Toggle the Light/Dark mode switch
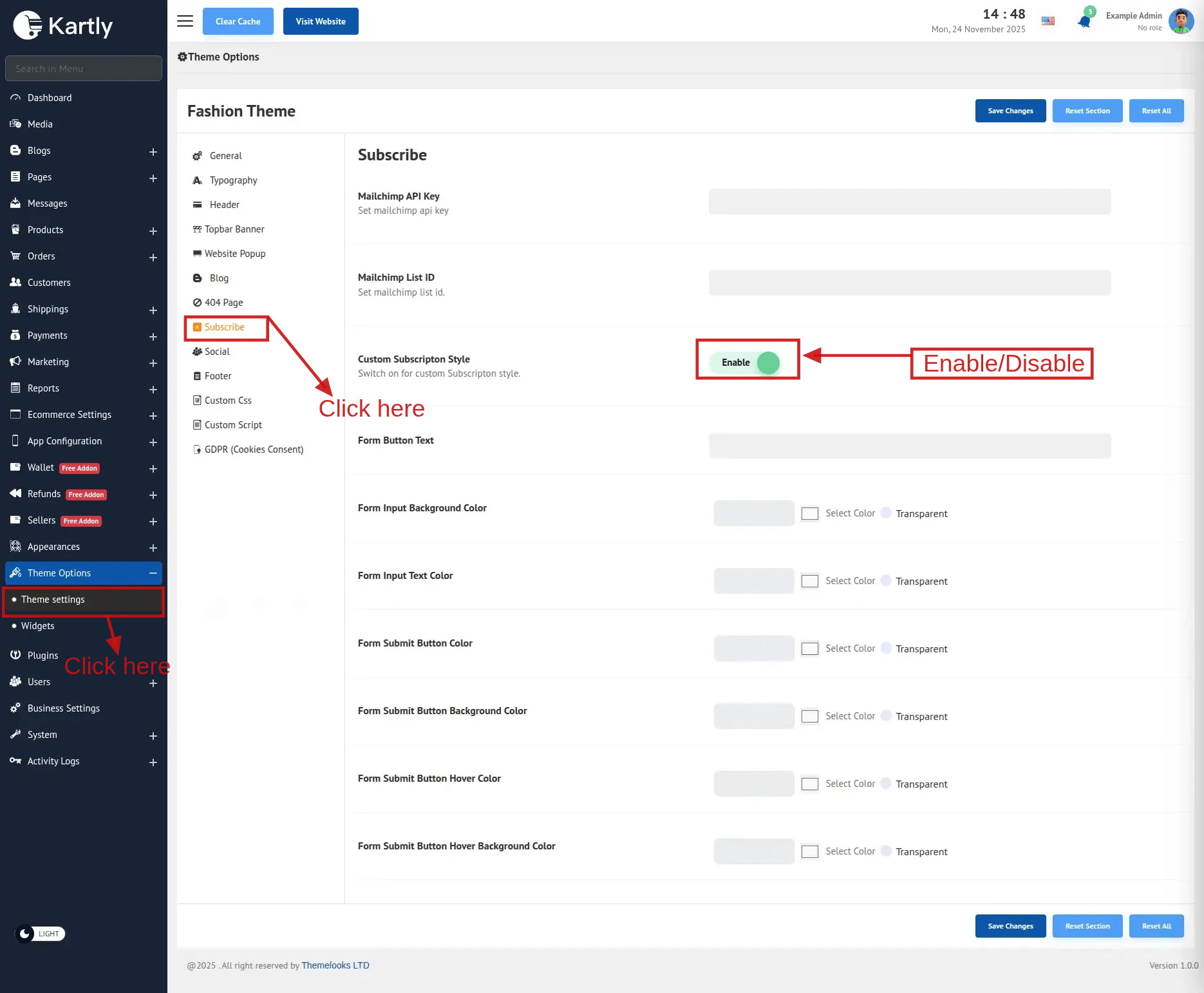The image size is (1204, 993). (40, 934)
